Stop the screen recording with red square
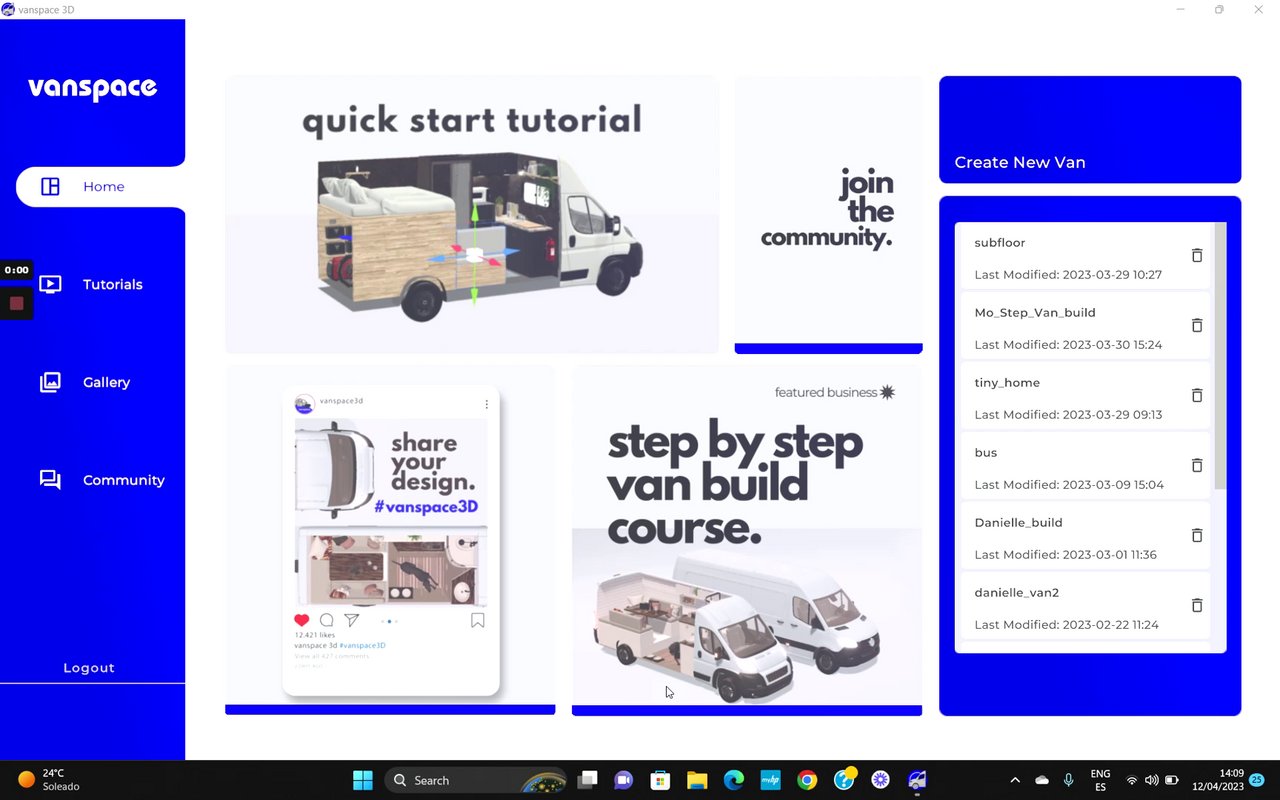This screenshot has width=1280, height=800. [x=16, y=303]
